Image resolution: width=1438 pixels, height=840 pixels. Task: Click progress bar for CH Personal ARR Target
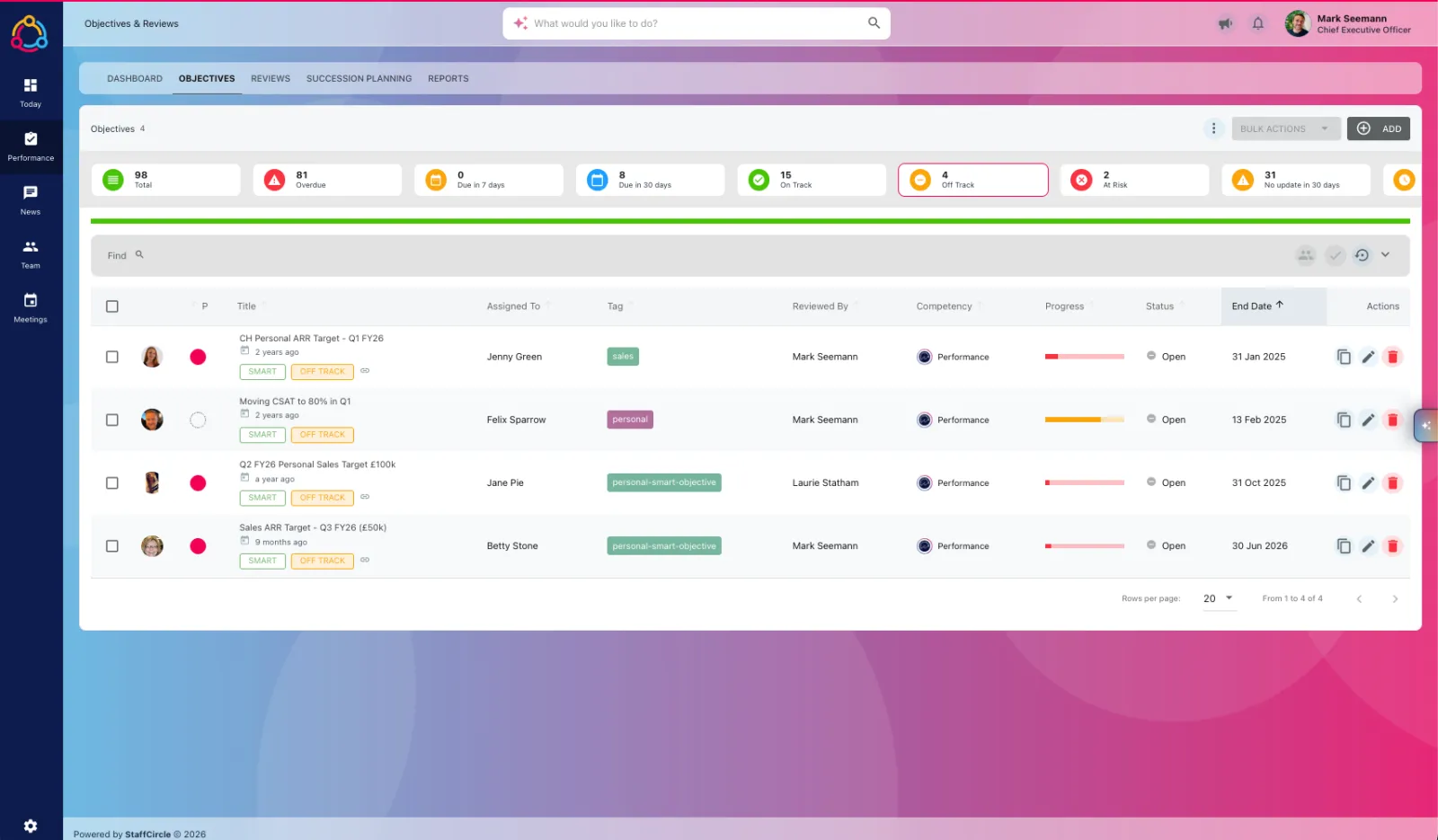point(1084,357)
